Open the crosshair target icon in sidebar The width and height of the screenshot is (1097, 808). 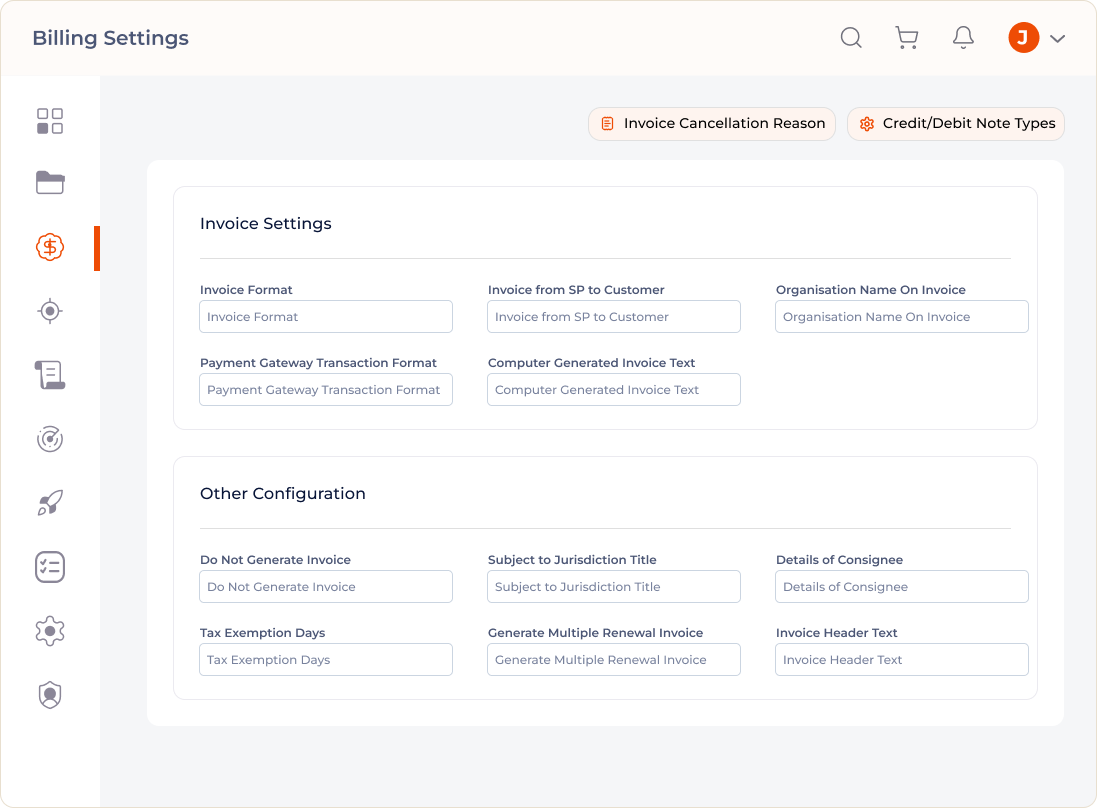click(50, 311)
